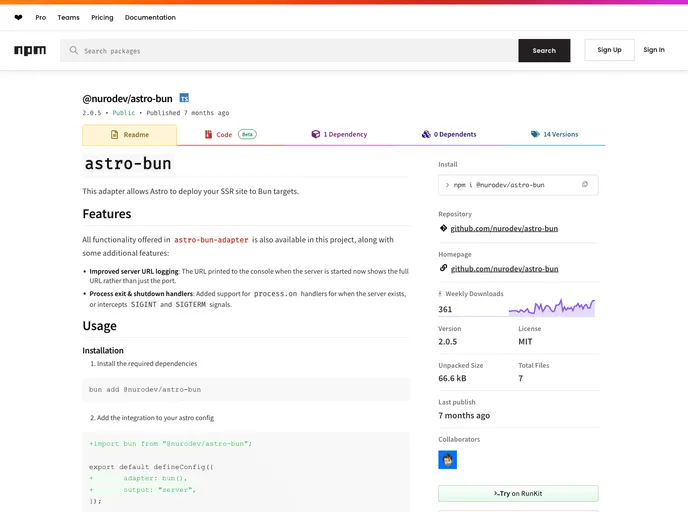688x512 pixels.
Task: Click the homepage chain link icon
Action: [x=443, y=268]
